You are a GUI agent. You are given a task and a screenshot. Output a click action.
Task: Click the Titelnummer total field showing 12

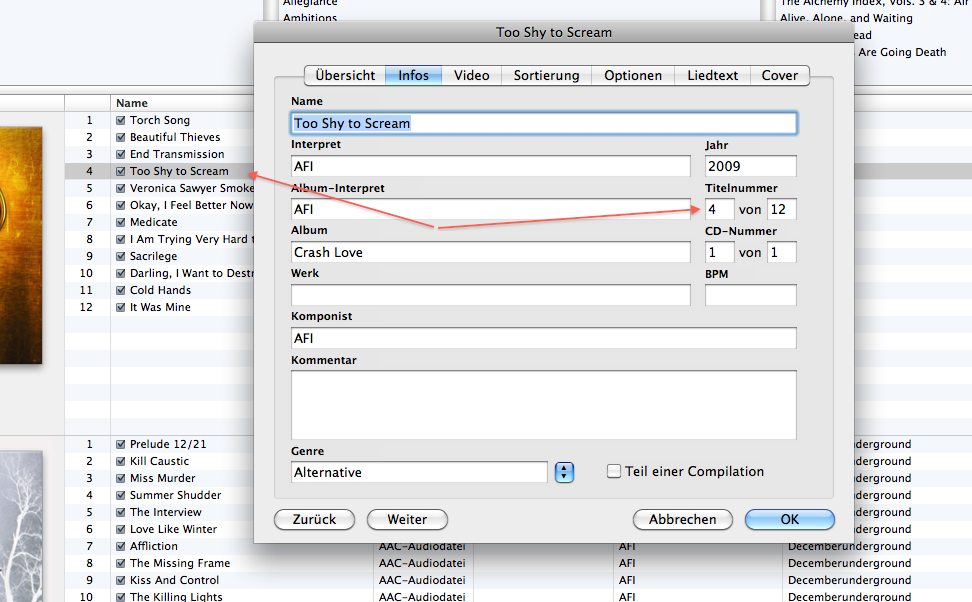782,209
